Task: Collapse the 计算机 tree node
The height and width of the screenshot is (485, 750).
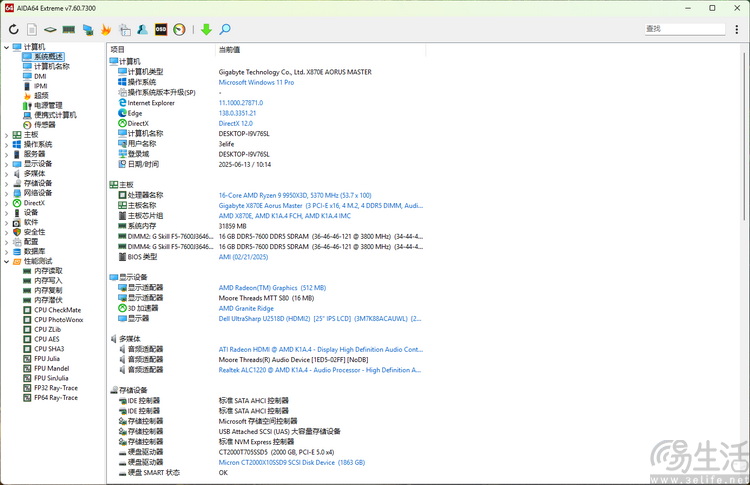Action: tap(6, 47)
